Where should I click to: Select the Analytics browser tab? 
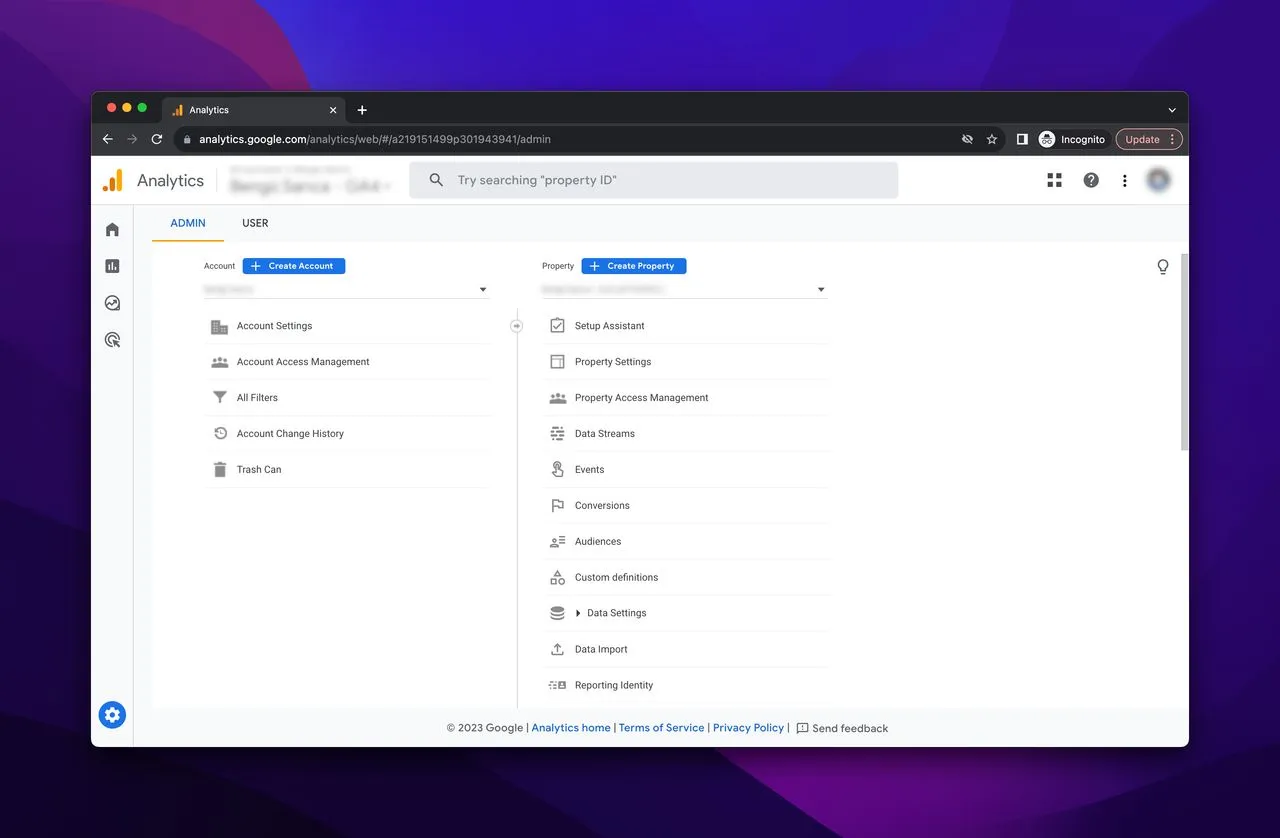(x=254, y=110)
